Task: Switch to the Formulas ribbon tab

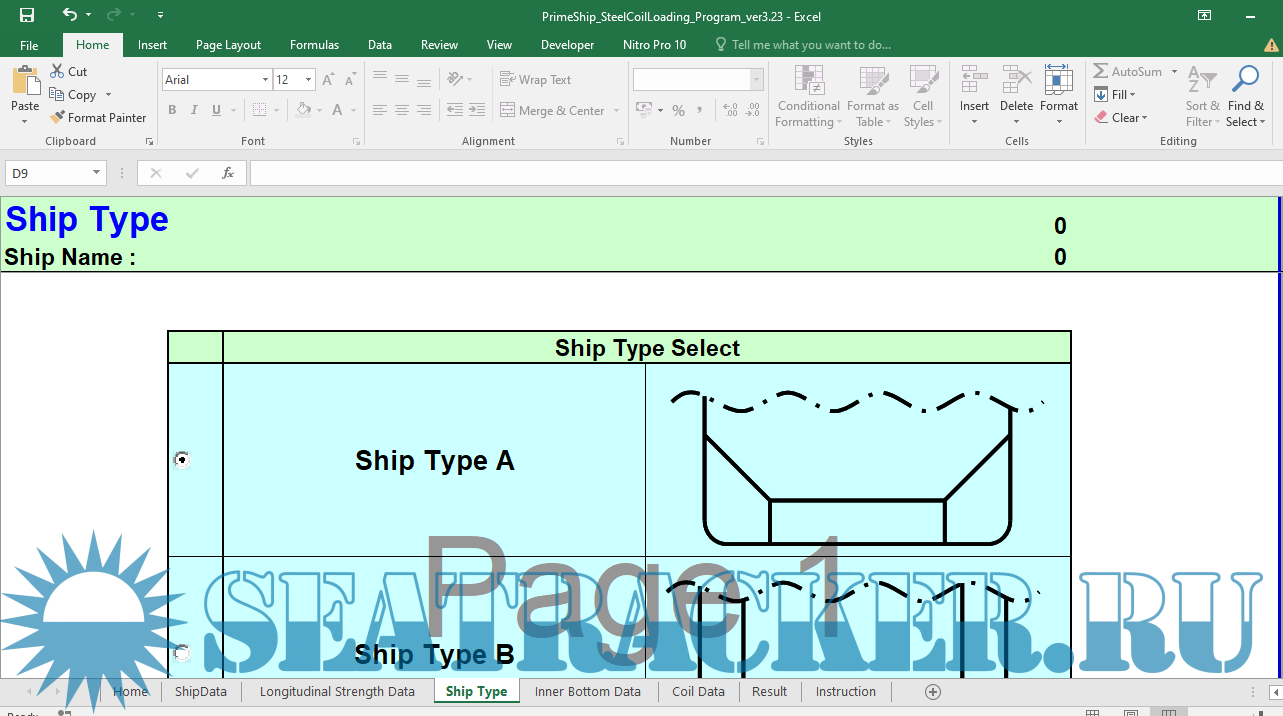Action: (314, 45)
